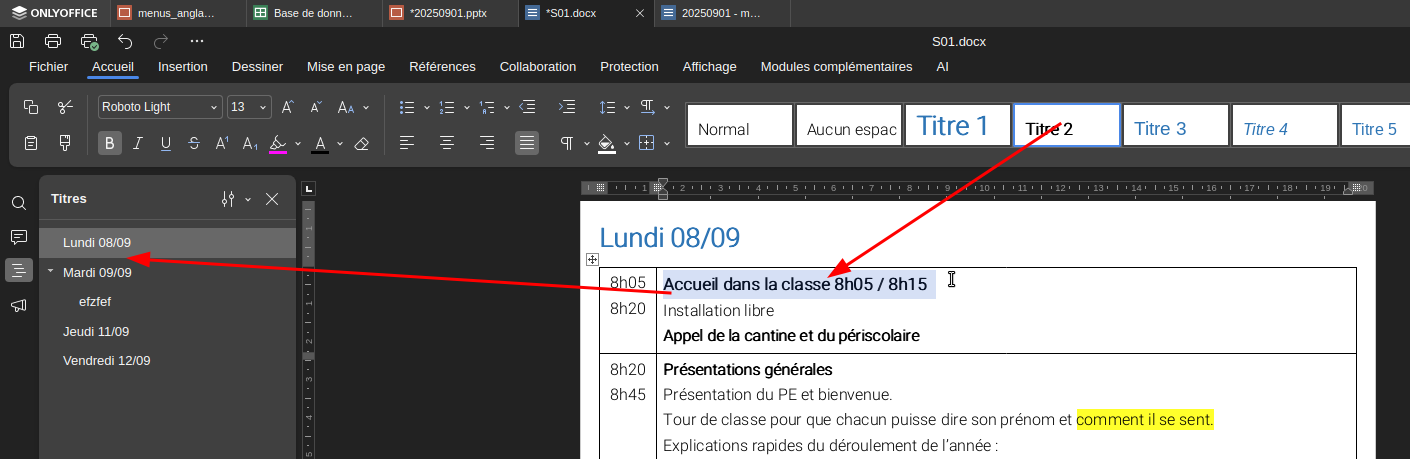
Task: Align text right
Action: click(487, 143)
